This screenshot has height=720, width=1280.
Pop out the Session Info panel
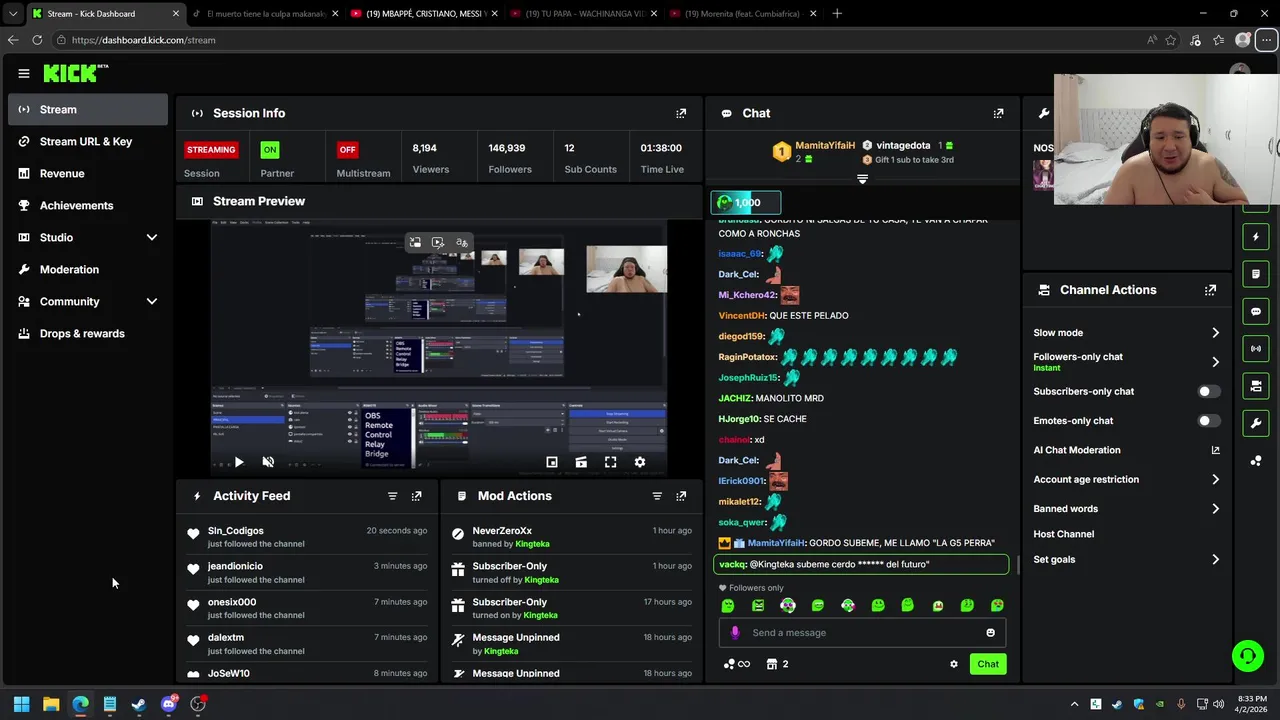[x=681, y=113]
